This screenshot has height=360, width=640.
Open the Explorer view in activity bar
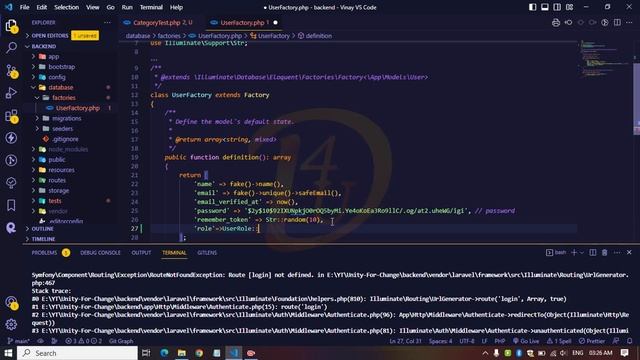(x=11, y=26)
